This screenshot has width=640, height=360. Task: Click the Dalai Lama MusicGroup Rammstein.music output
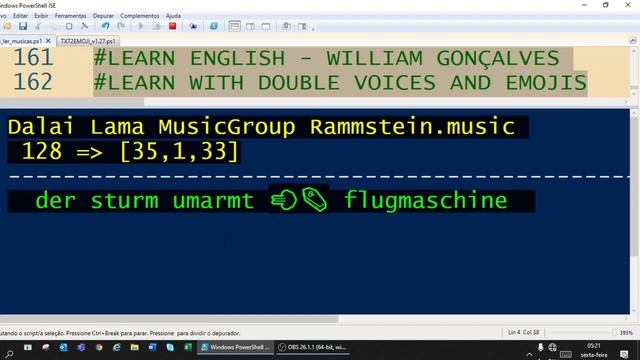tap(261, 127)
